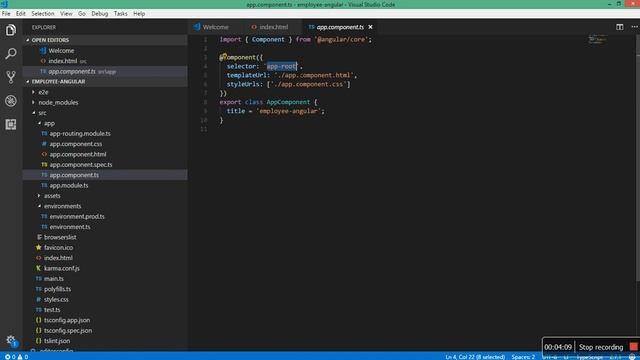
Task: Open test.ts file
Action: click(105, 310)
